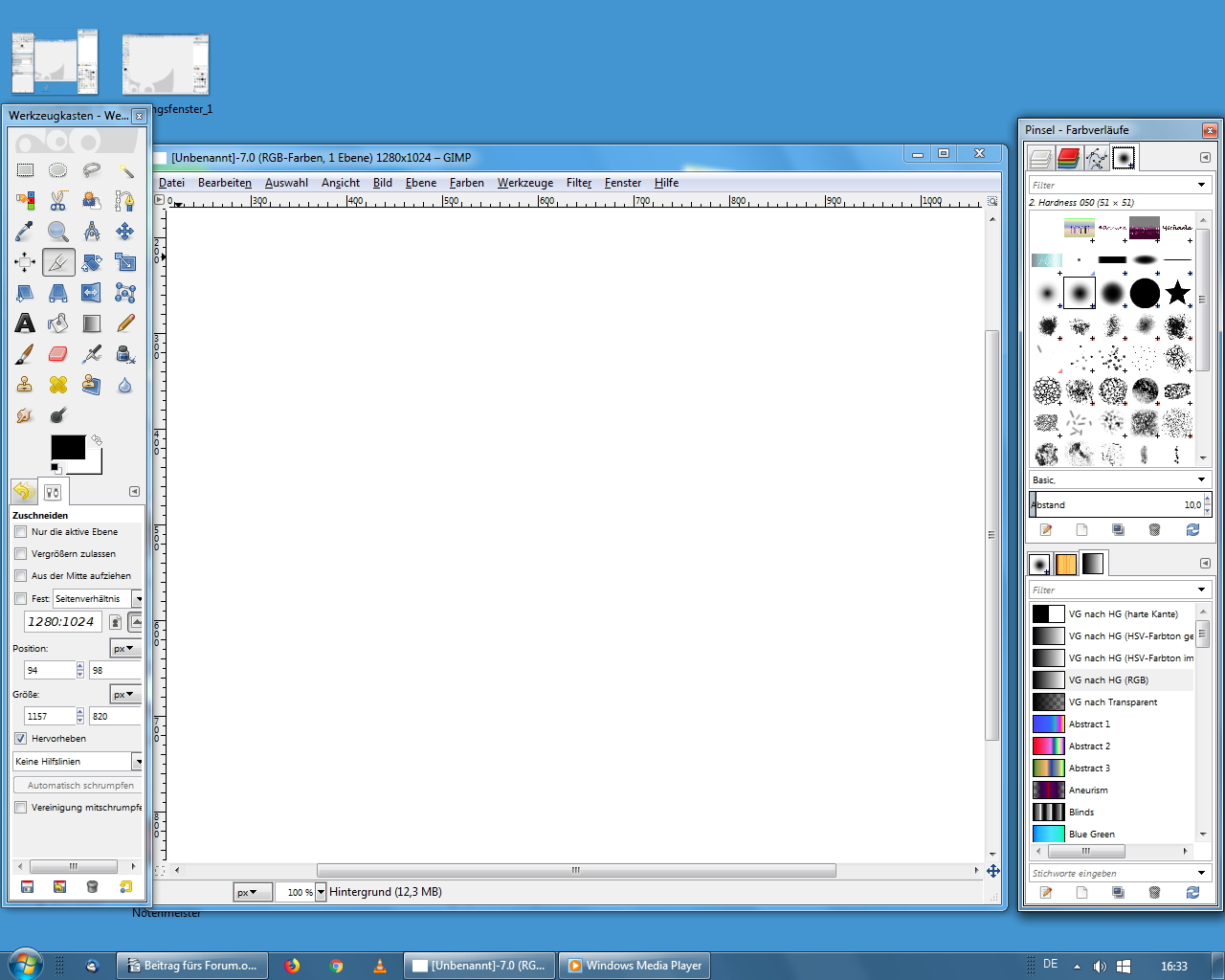Click the black foreground color swatch

[65, 446]
